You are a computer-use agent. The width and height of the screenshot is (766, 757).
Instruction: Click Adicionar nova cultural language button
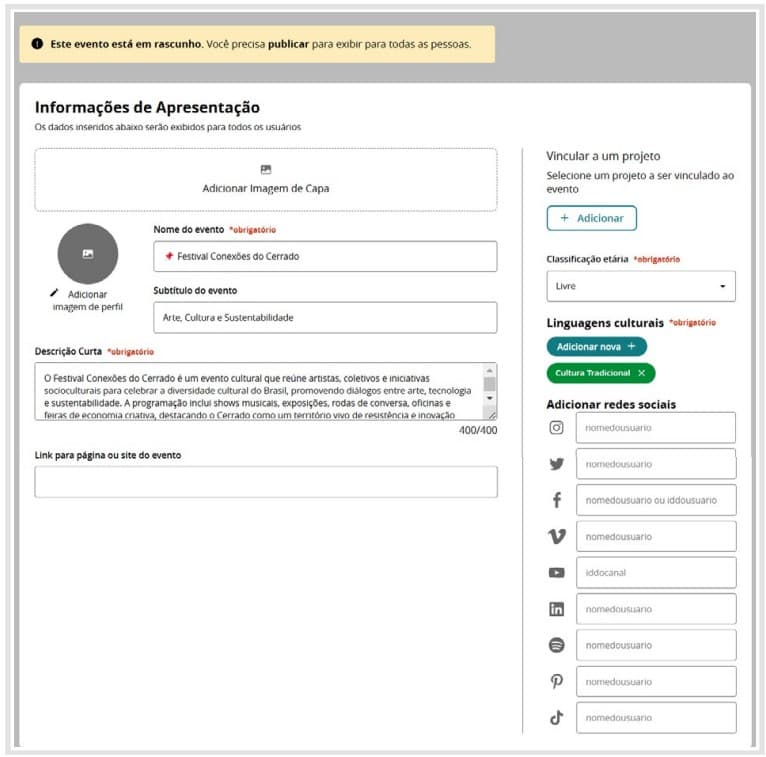pos(596,346)
